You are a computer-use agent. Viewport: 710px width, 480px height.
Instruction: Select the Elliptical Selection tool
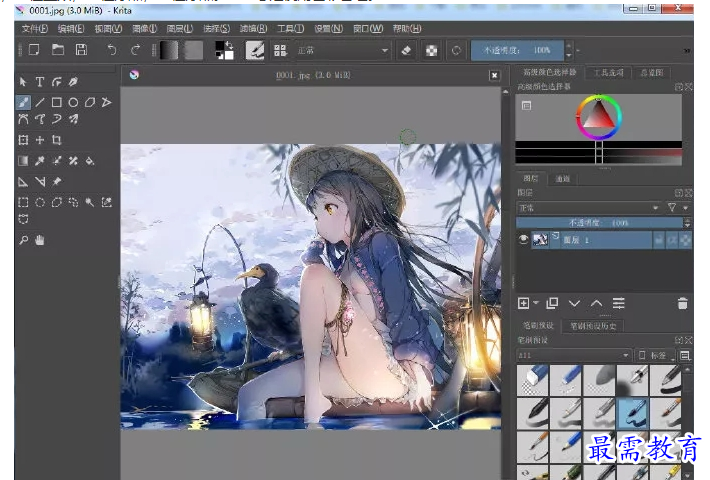pos(40,202)
